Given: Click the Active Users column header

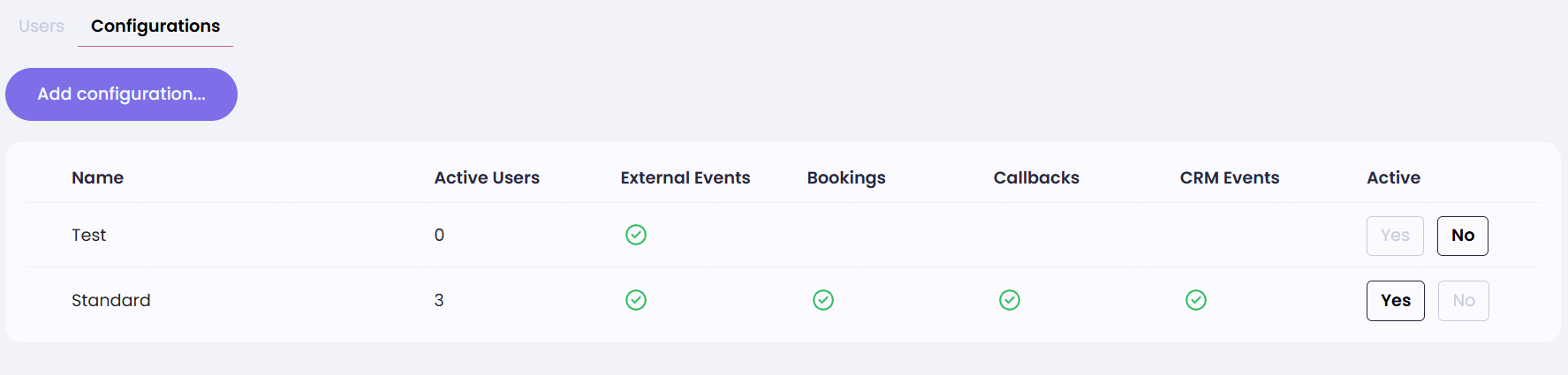Looking at the screenshot, I should (x=487, y=178).
